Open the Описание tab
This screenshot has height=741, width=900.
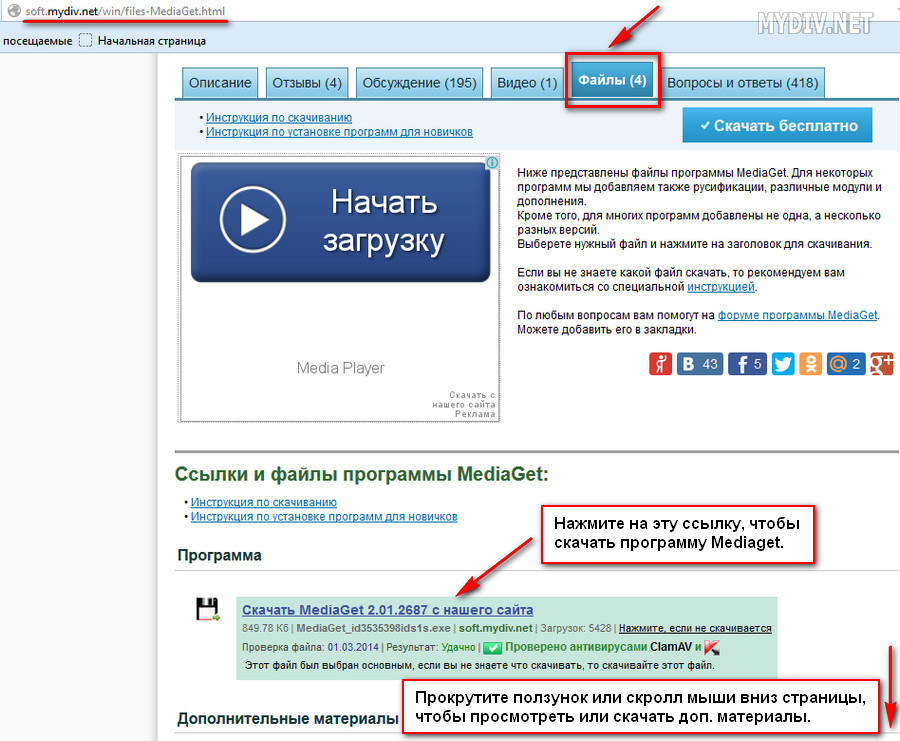(x=220, y=83)
